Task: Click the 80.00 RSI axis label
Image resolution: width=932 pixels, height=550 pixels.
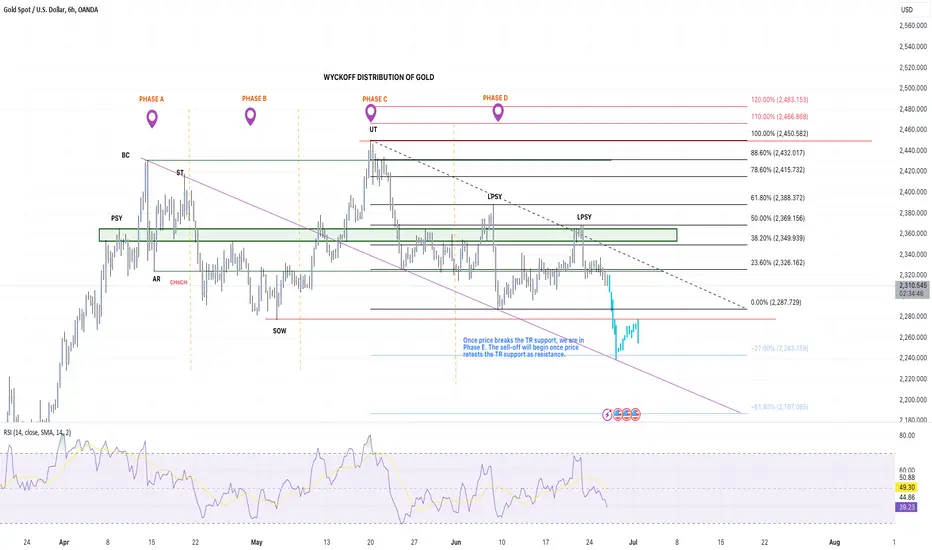Action: pos(907,435)
